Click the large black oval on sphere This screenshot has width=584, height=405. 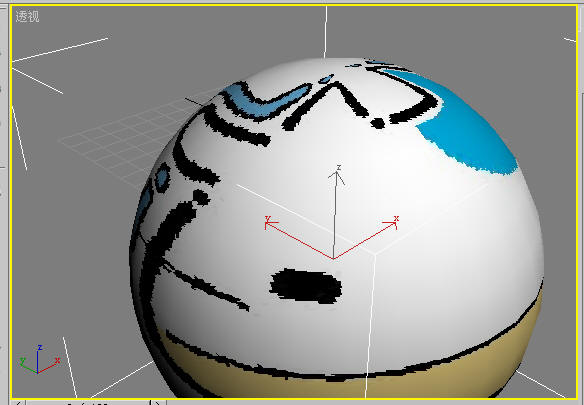pos(305,286)
